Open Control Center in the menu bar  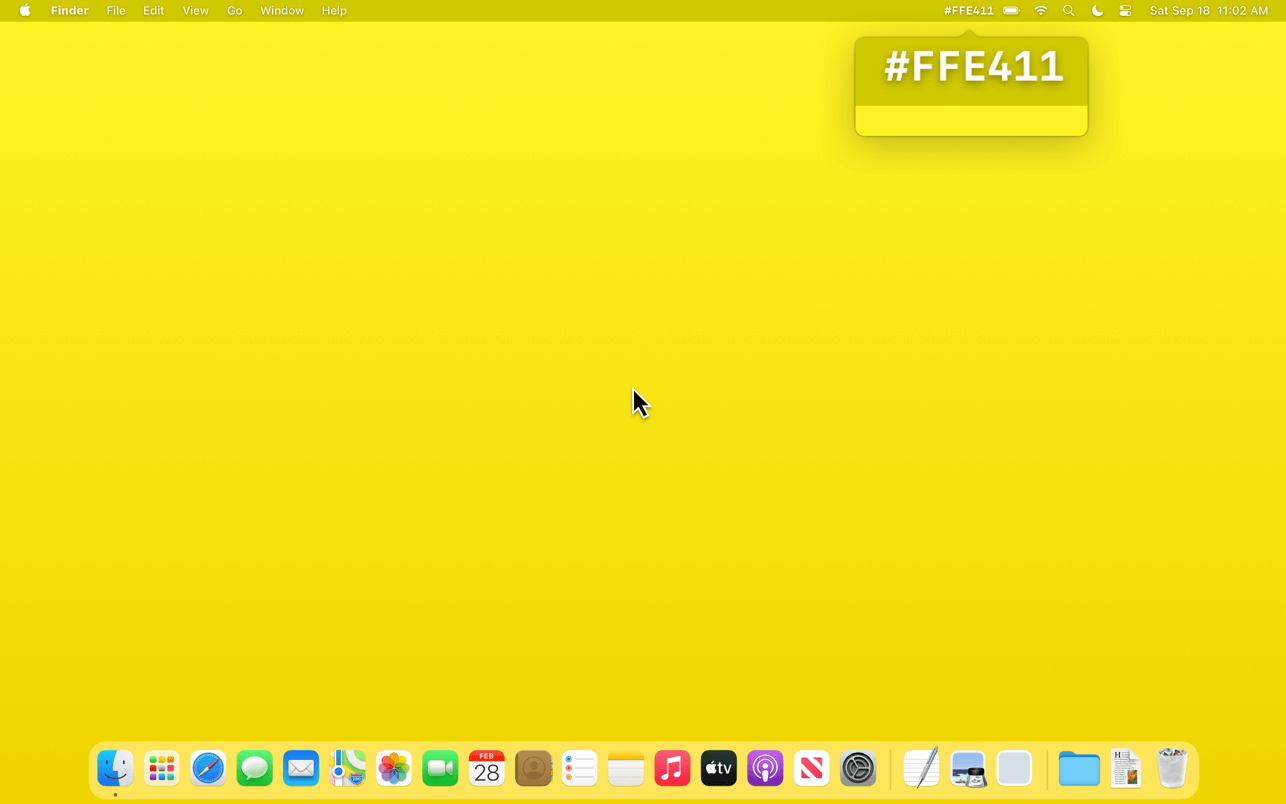1126,11
